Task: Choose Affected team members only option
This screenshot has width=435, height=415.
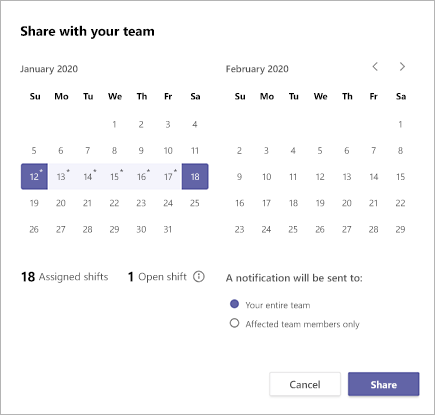Action: (234, 323)
